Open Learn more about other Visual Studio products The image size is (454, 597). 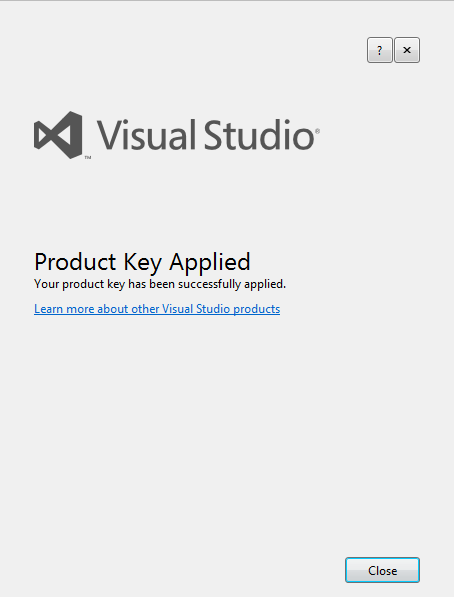157,309
